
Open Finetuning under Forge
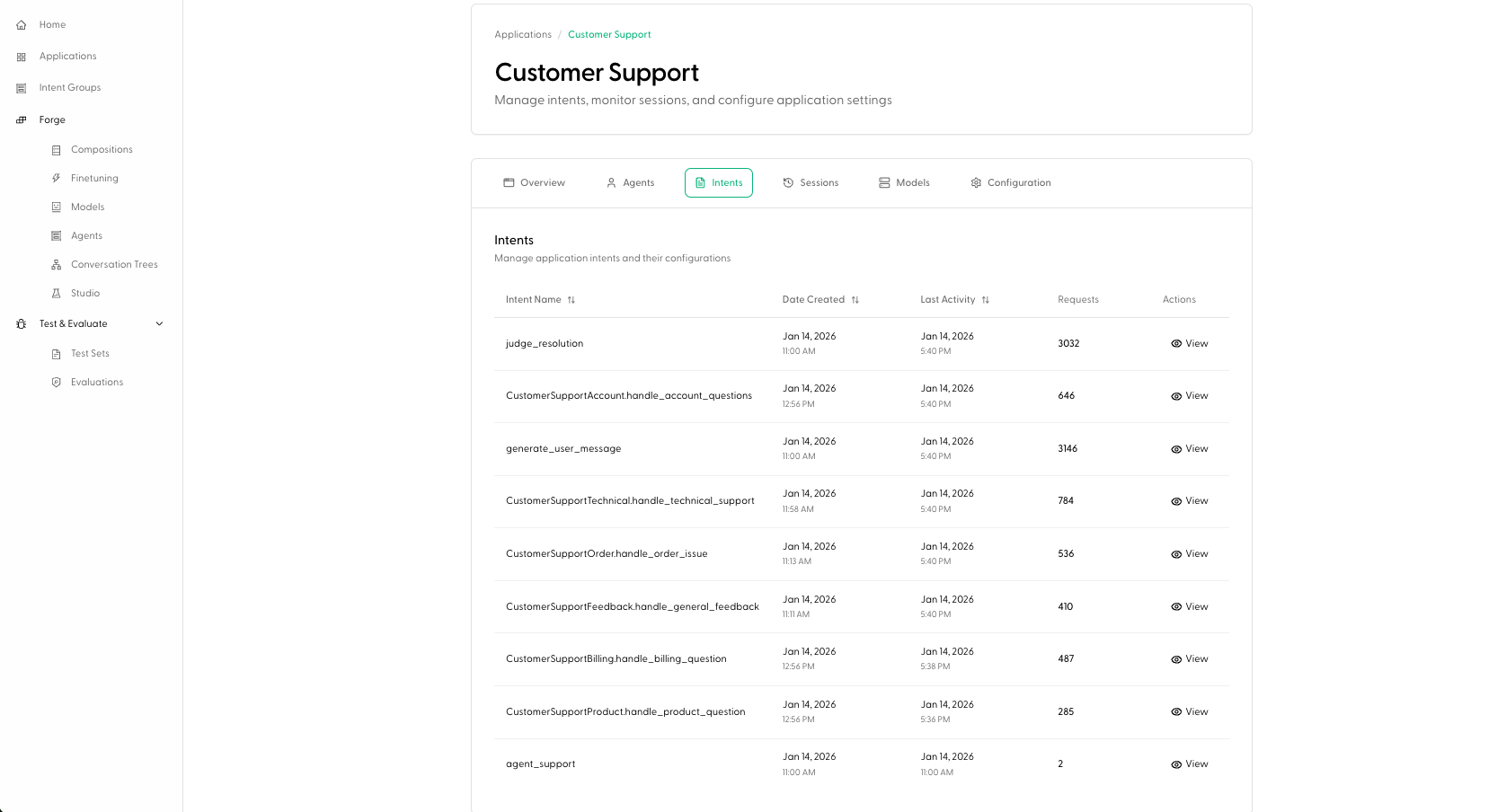pyautogui.click(x=94, y=179)
